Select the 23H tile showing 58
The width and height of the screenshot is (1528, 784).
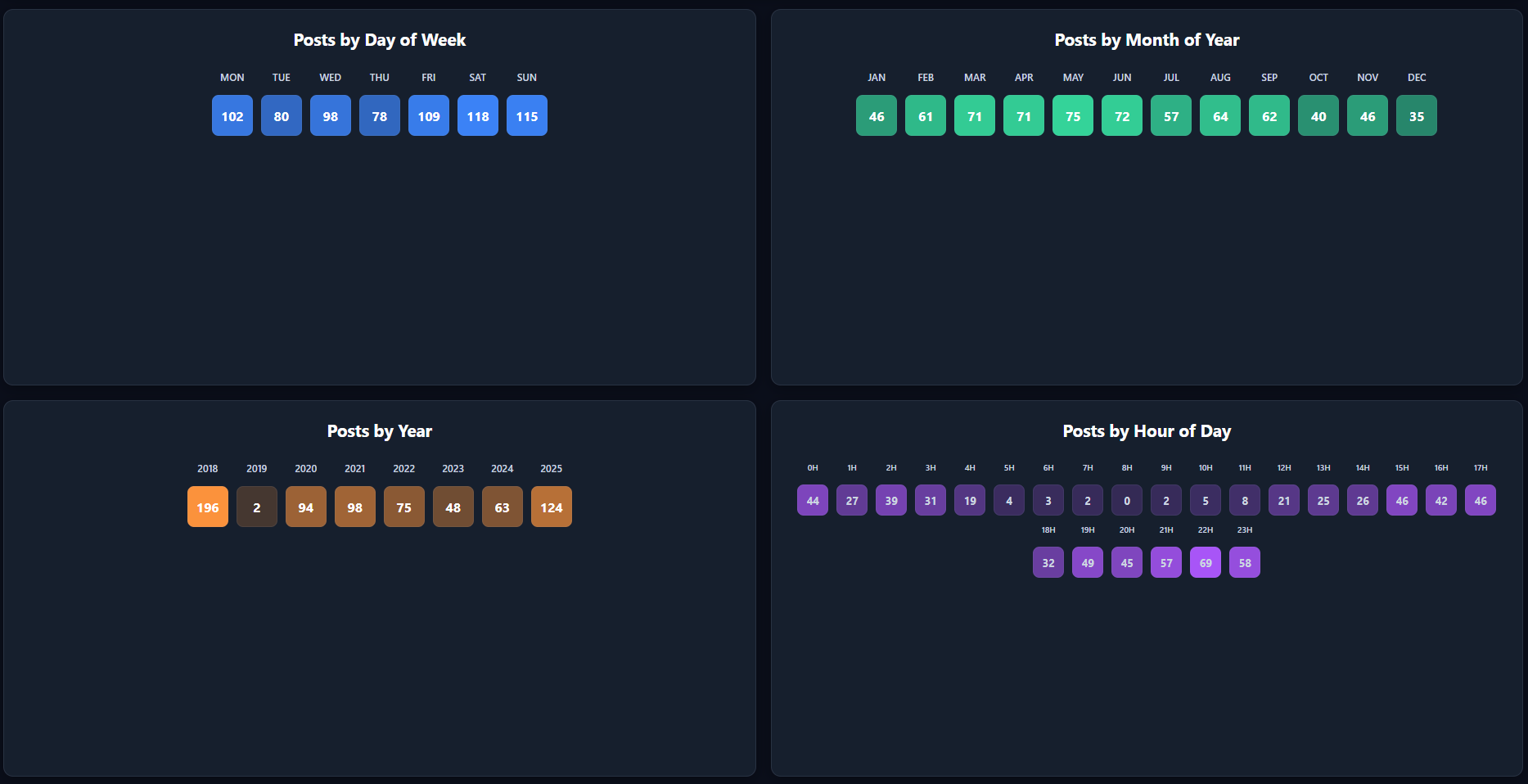click(x=1245, y=562)
